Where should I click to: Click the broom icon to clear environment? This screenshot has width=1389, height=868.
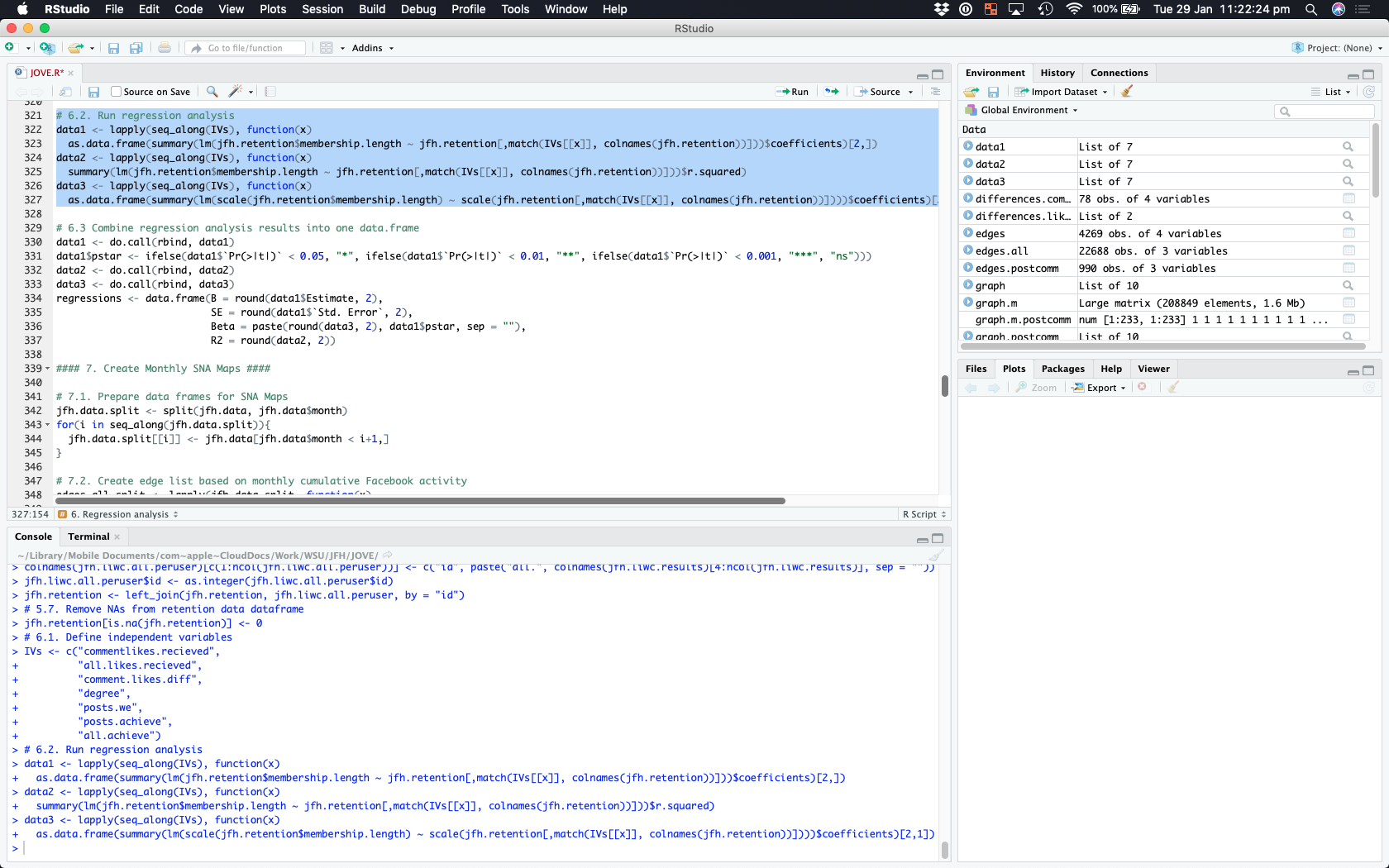[1127, 92]
